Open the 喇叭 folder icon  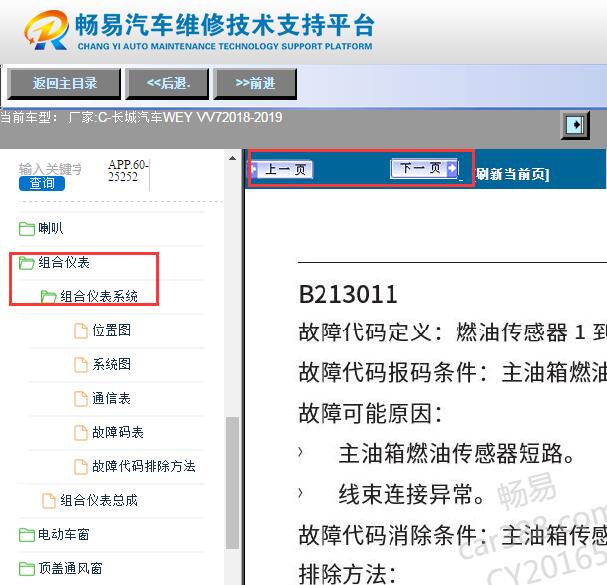27,228
